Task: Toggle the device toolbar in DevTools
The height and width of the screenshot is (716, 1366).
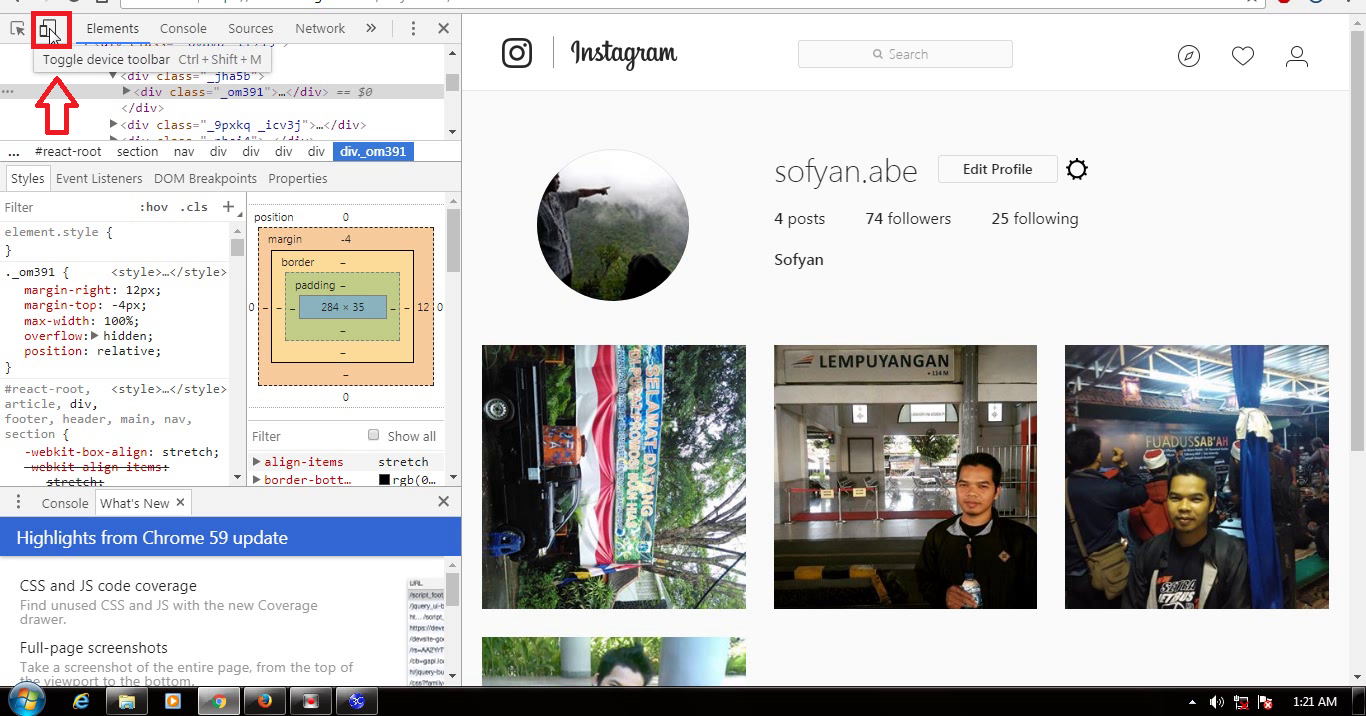Action: [x=49, y=30]
